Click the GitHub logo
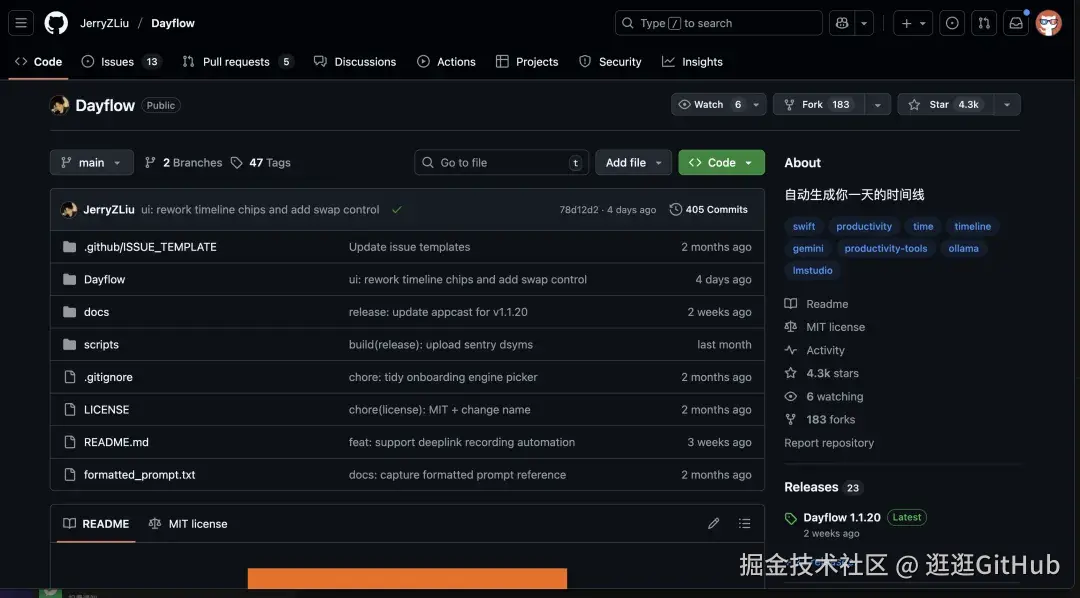Viewport: 1080px width, 598px height. 56,23
